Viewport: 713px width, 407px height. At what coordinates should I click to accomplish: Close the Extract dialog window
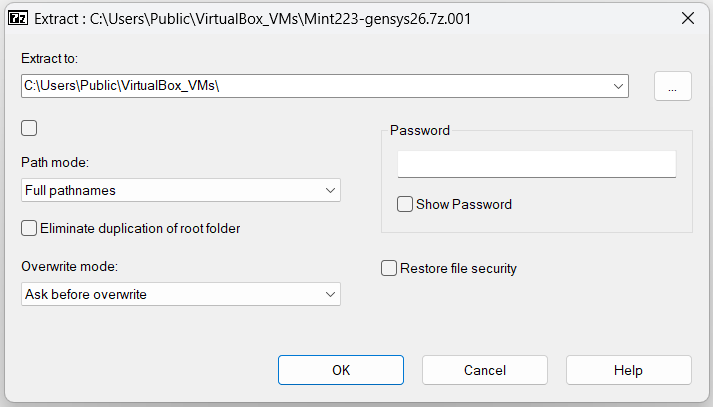[x=688, y=18]
